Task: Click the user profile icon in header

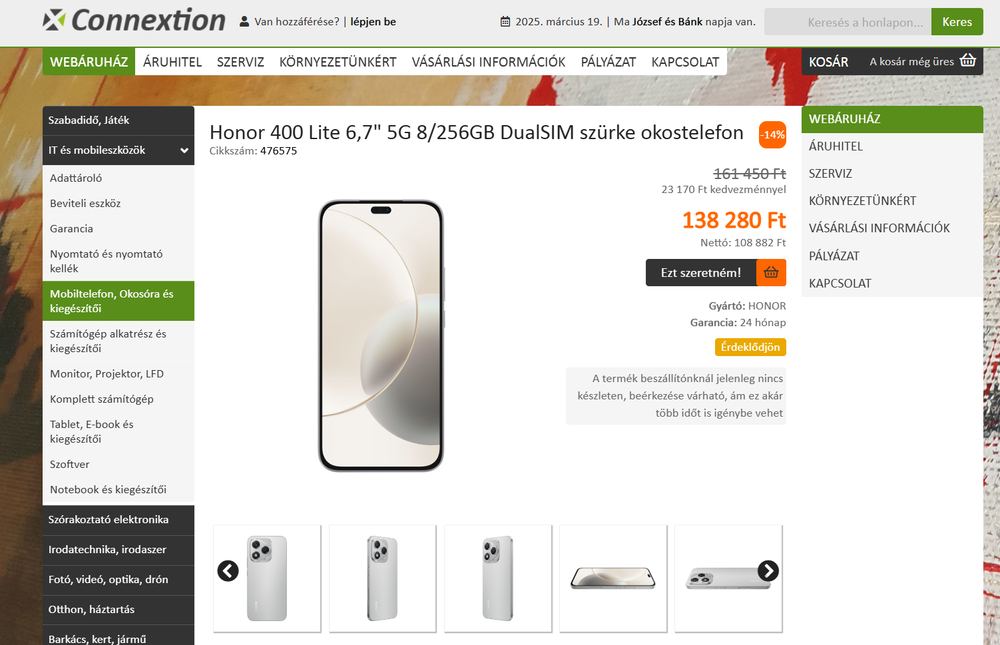Action: tap(244, 22)
